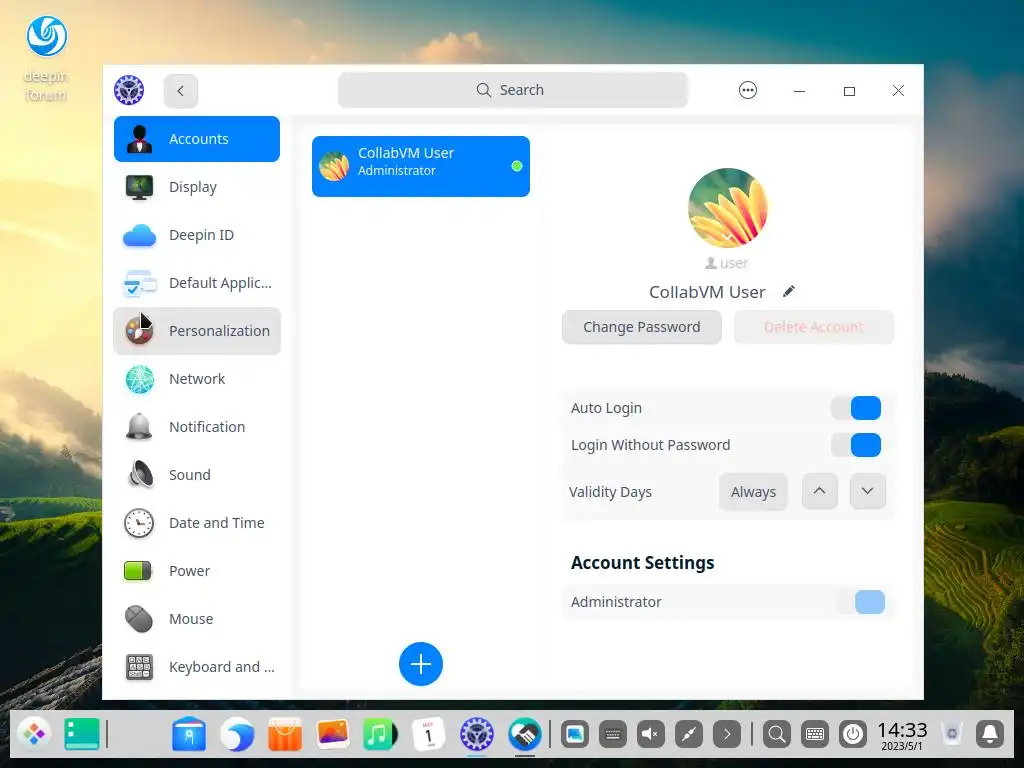Launch the browser from the dock
The height and width of the screenshot is (768, 1024).
click(237, 734)
